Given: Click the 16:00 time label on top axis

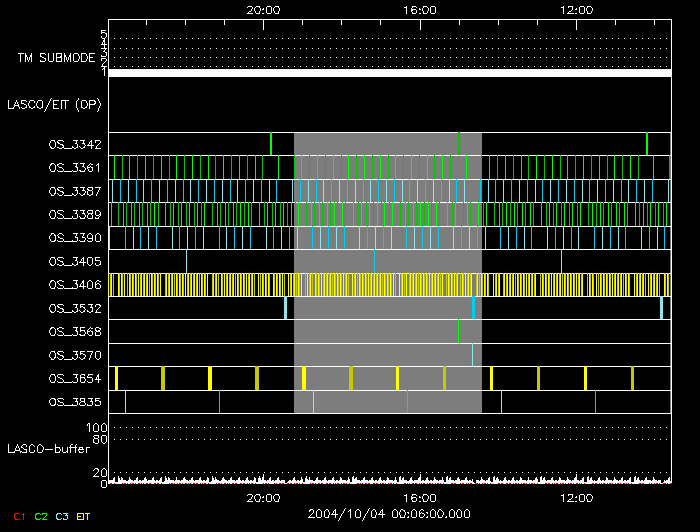Looking at the screenshot, I should pos(419,9).
